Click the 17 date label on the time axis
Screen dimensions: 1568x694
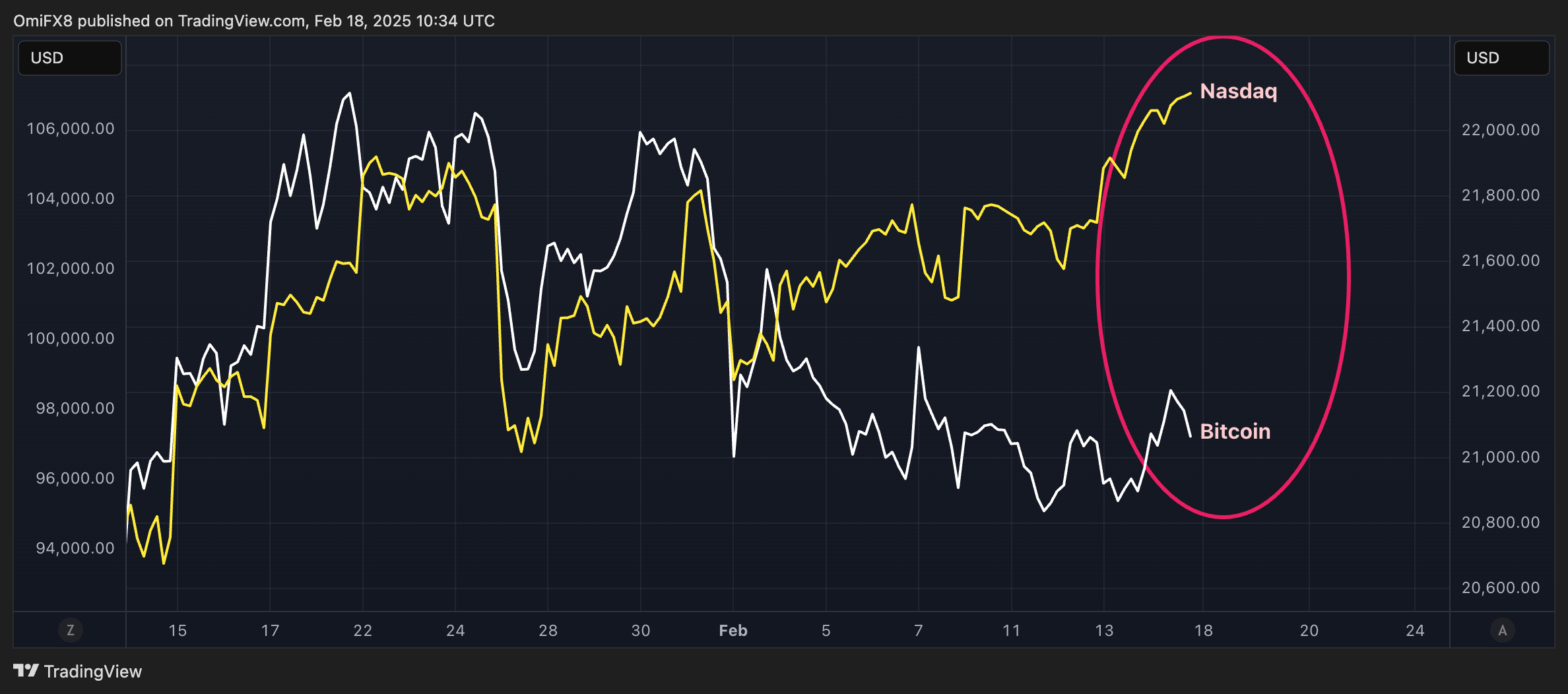[270, 631]
